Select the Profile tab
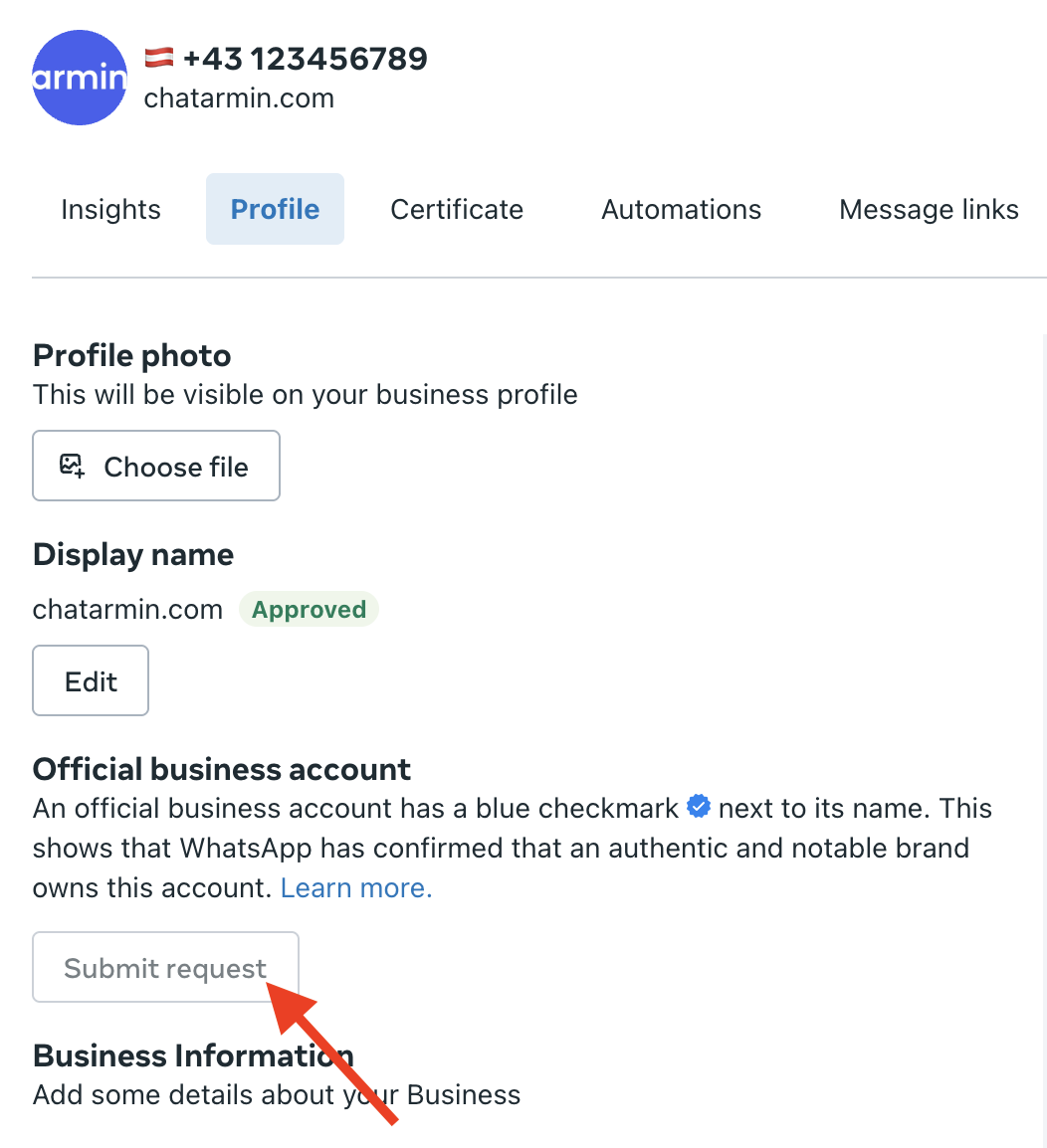This screenshot has height=1148, width=1047. [x=275, y=210]
